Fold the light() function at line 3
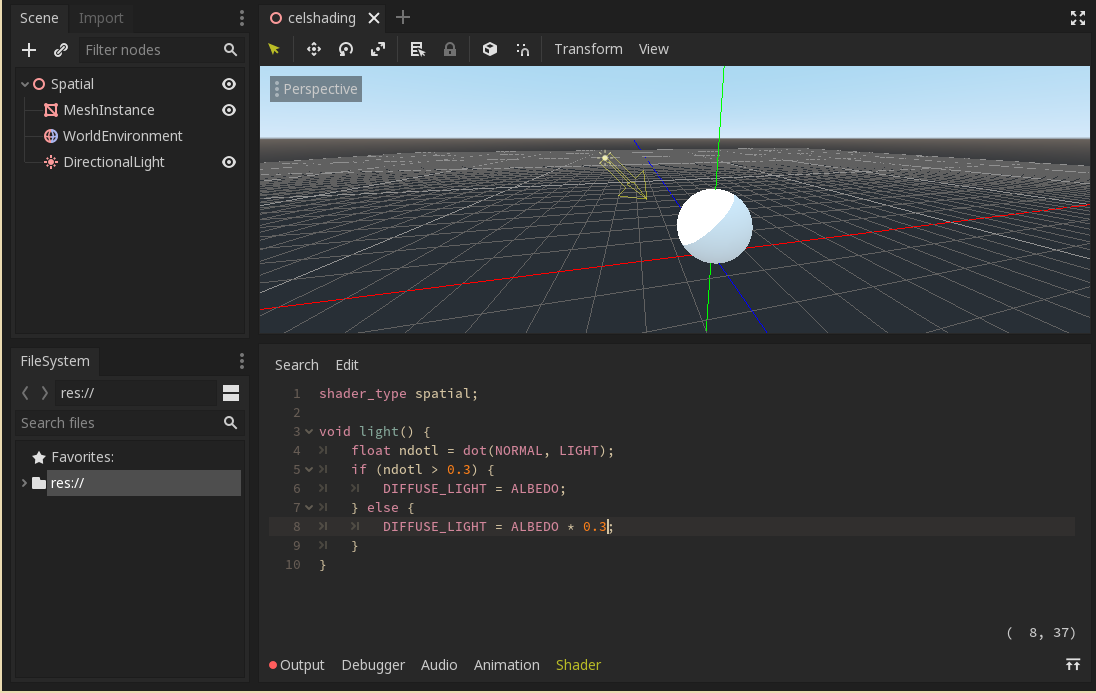This screenshot has width=1096, height=693. click(x=308, y=431)
